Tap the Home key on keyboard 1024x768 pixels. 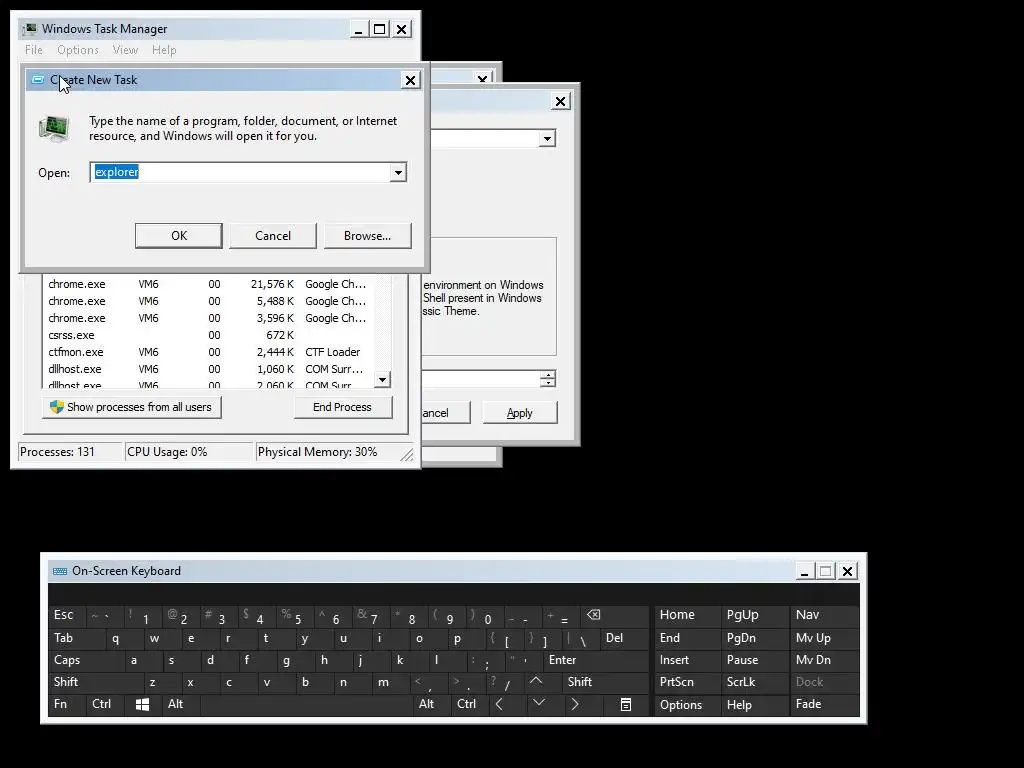(686, 615)
